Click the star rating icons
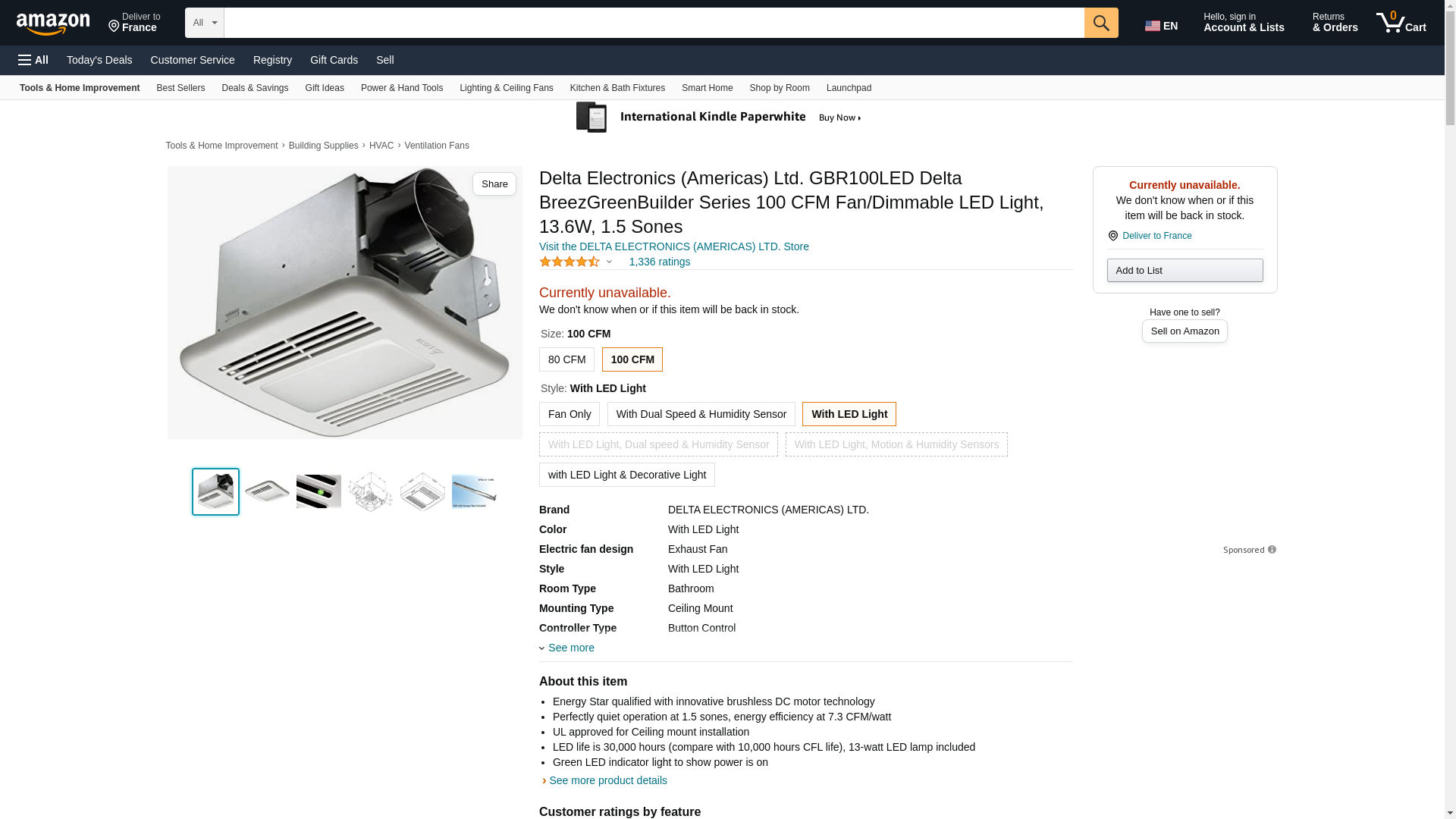Viewport: 1456px width, 819px height. tap(570, 262)
